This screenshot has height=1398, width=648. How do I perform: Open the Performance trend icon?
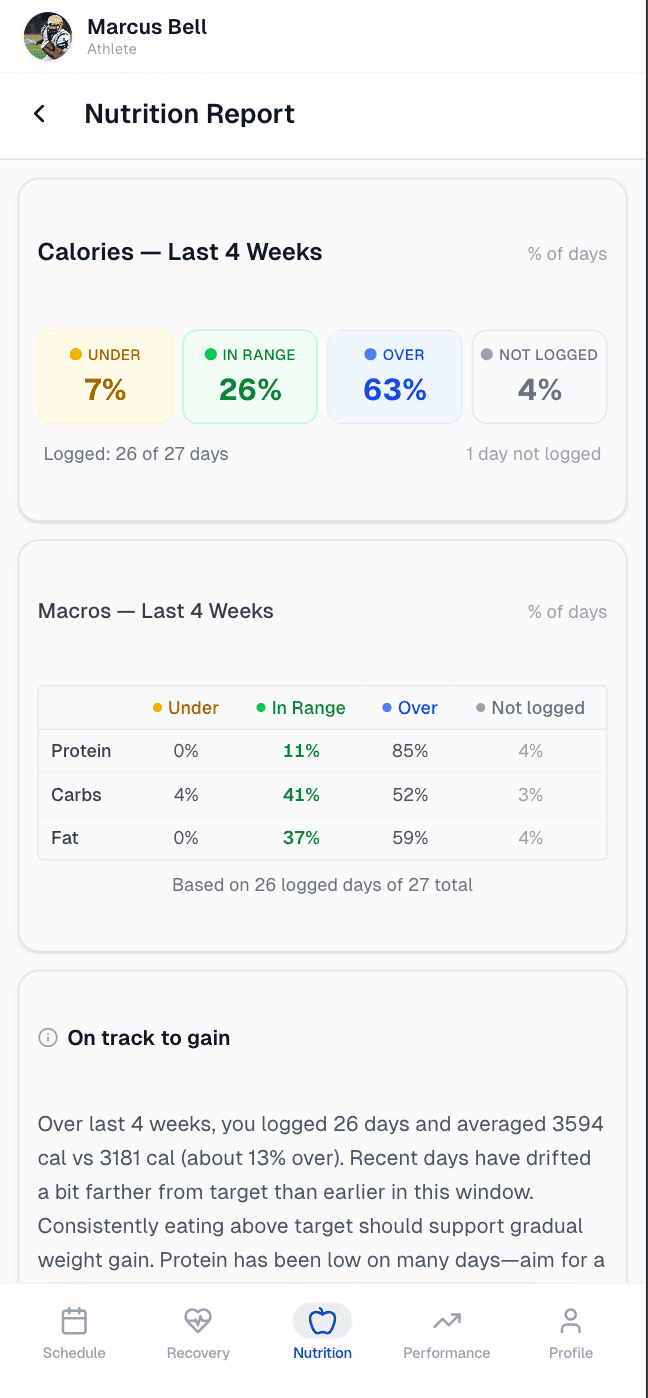pyautogui.click(x=446, y=1320)
